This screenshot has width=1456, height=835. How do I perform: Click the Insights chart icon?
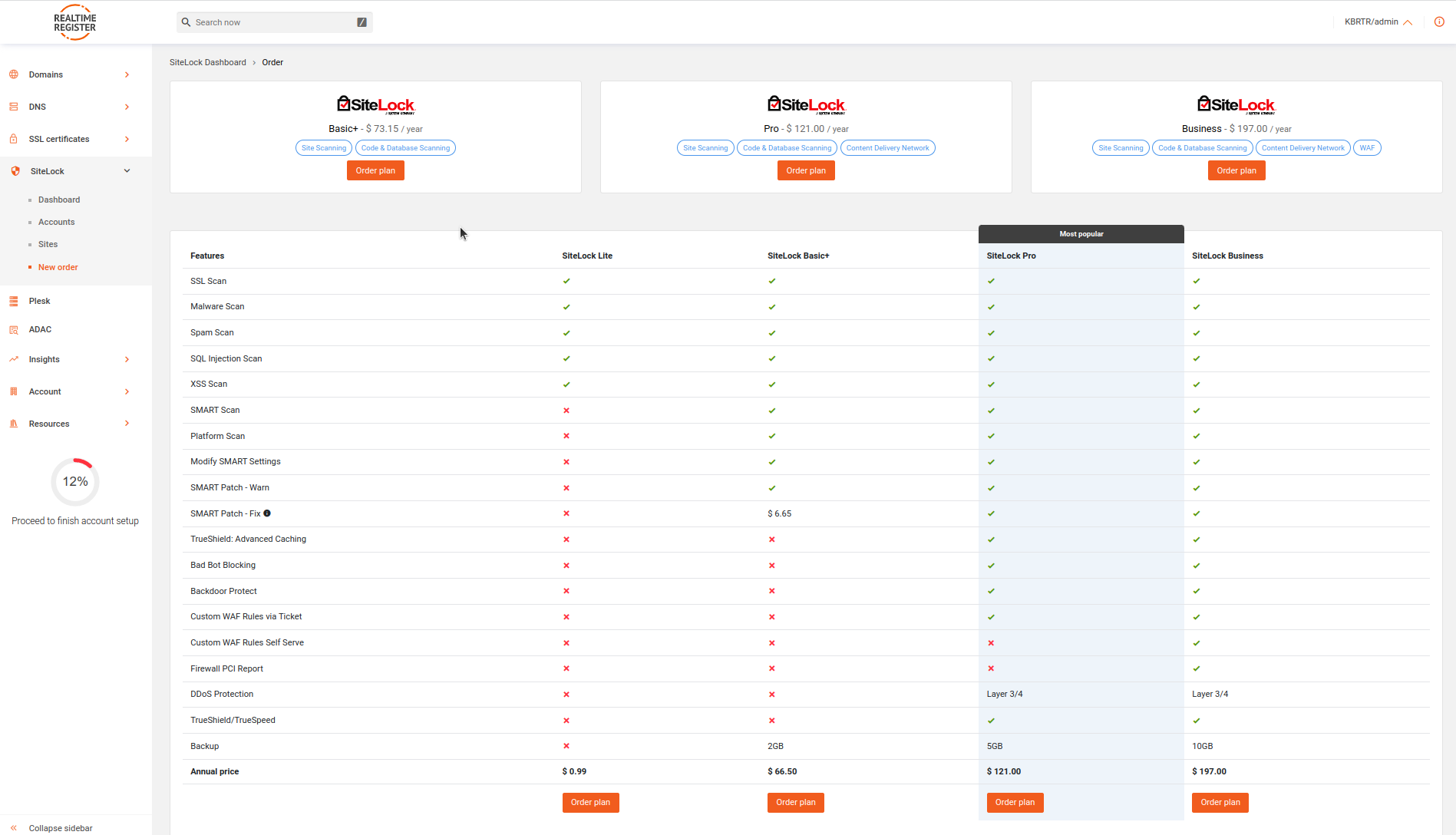point(14,359)
